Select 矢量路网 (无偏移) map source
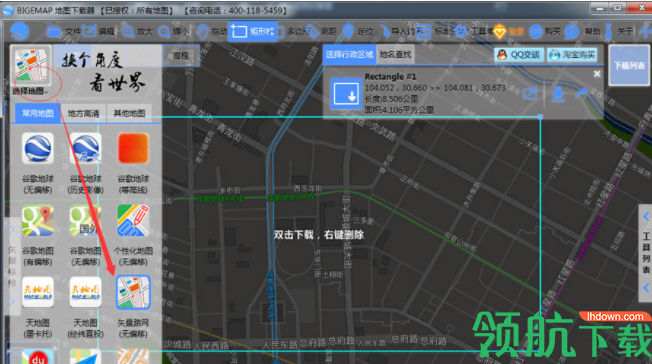The height and width of the screenshot is (364, 652). tap(133, 307)
